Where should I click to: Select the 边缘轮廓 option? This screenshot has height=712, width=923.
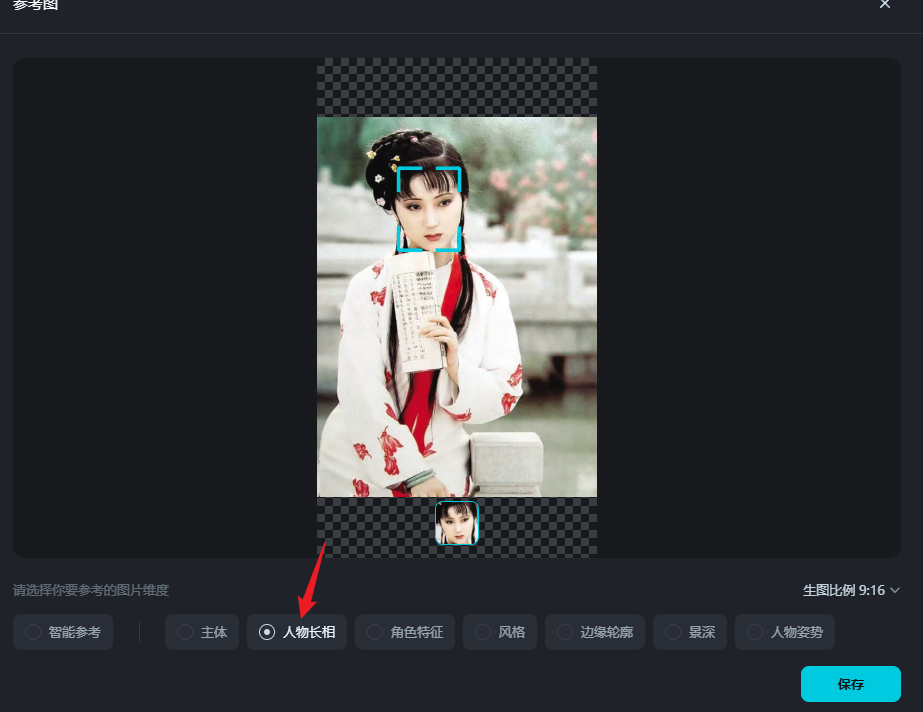(x=595, y=632)
